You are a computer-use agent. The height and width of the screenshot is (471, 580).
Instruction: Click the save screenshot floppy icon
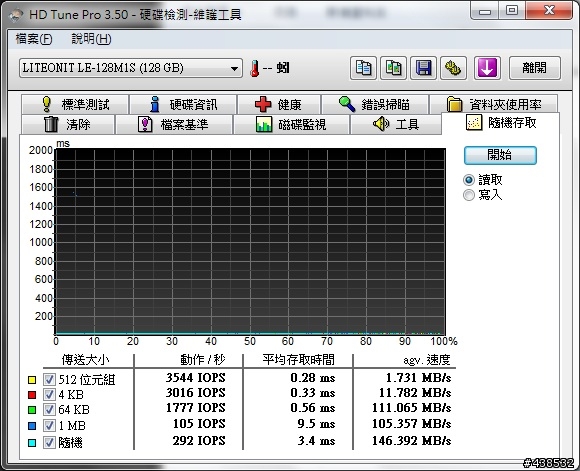[423, 68]
